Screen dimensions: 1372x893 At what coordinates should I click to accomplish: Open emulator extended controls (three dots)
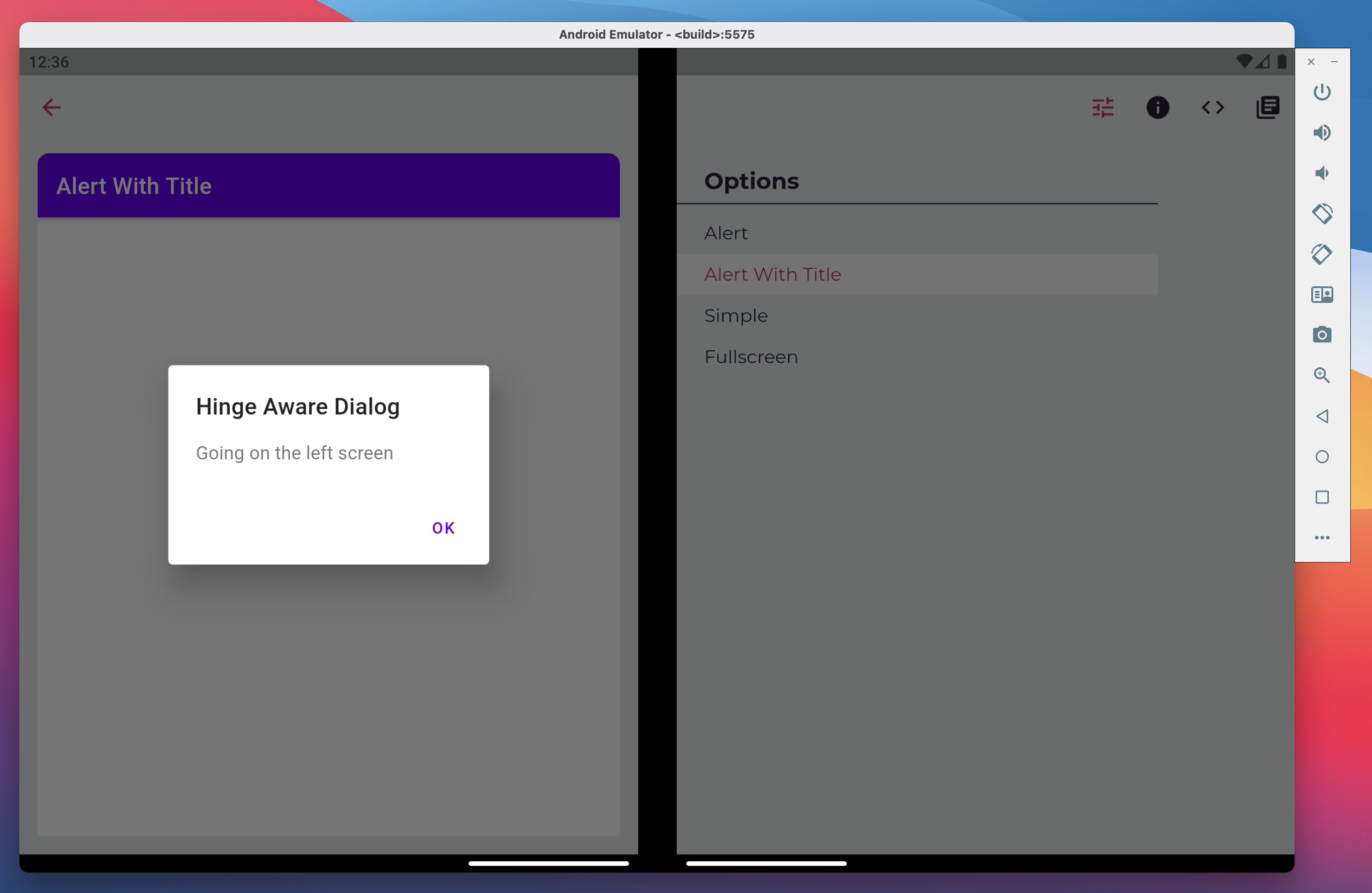coord(1322,538)
